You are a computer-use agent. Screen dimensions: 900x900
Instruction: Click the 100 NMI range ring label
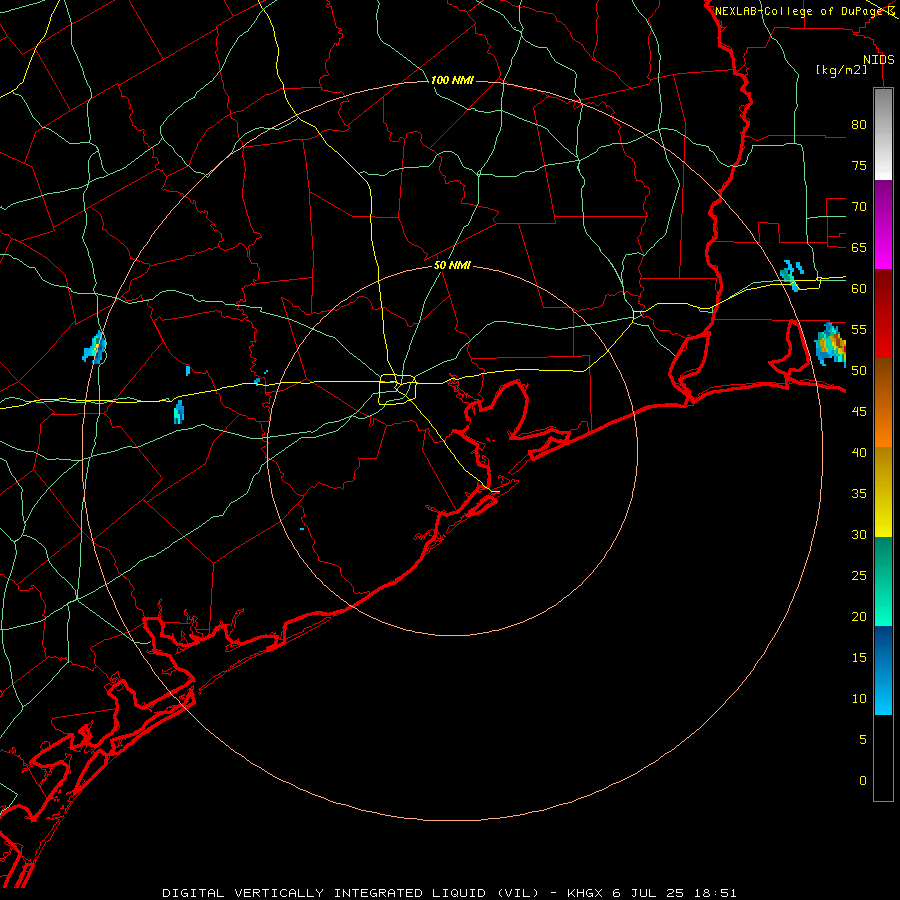tap(452, 80)
